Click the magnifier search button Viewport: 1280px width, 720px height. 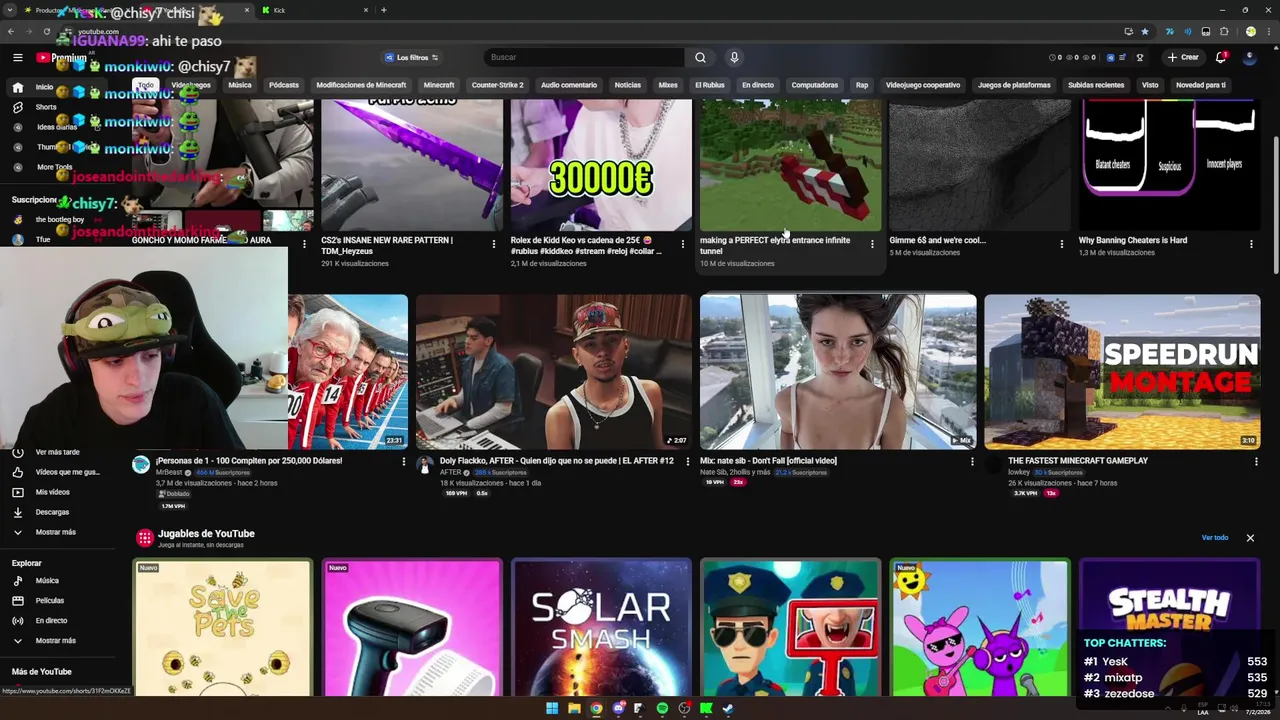[700, 57]
